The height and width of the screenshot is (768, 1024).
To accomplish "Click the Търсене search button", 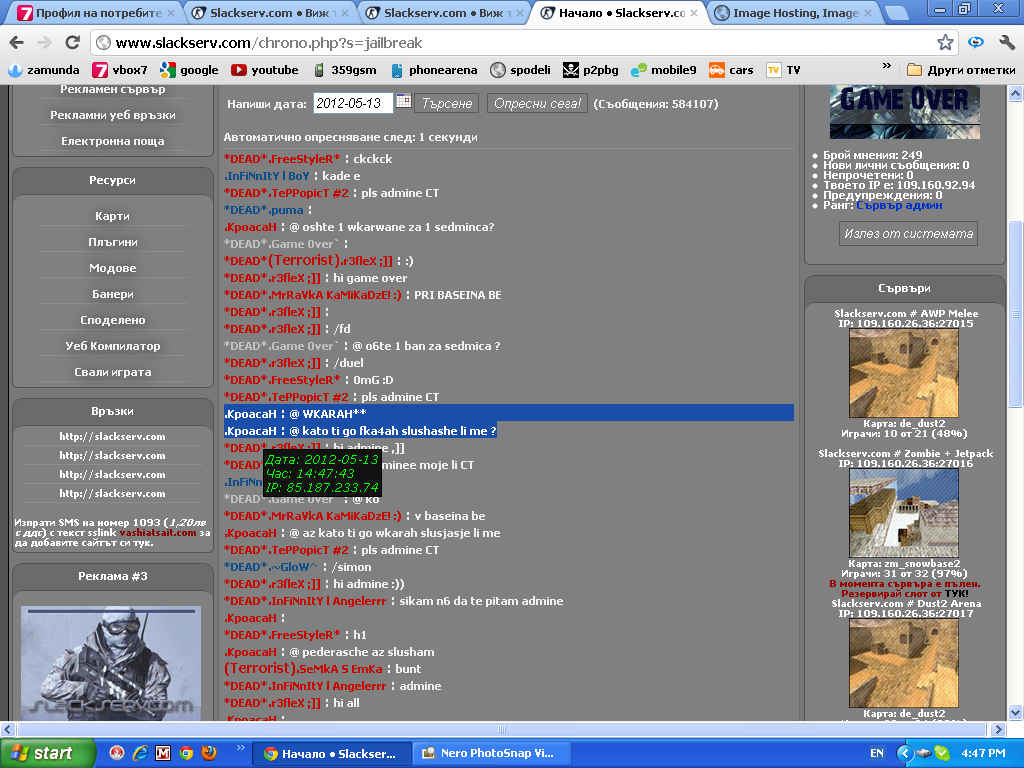I will coord(447,103).
